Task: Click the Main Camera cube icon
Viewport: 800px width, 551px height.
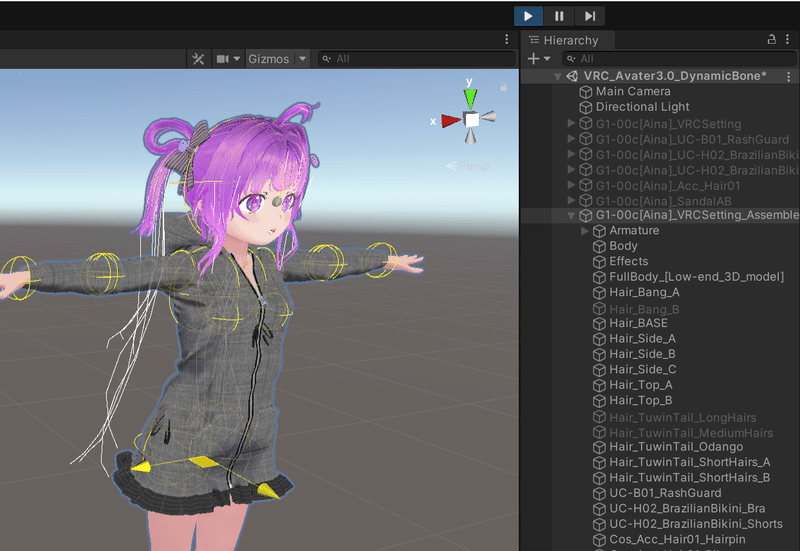Action: tap(586, 92)
